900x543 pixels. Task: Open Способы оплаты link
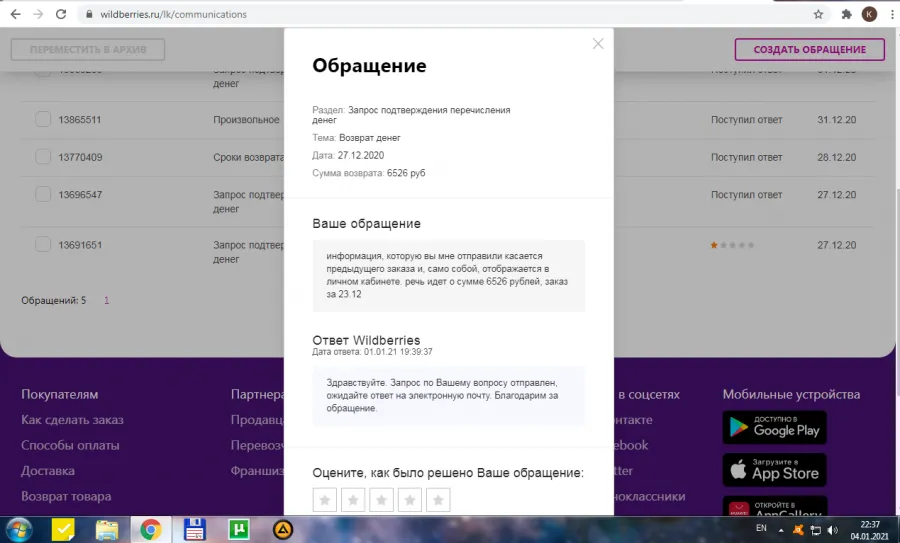[70, 445]
